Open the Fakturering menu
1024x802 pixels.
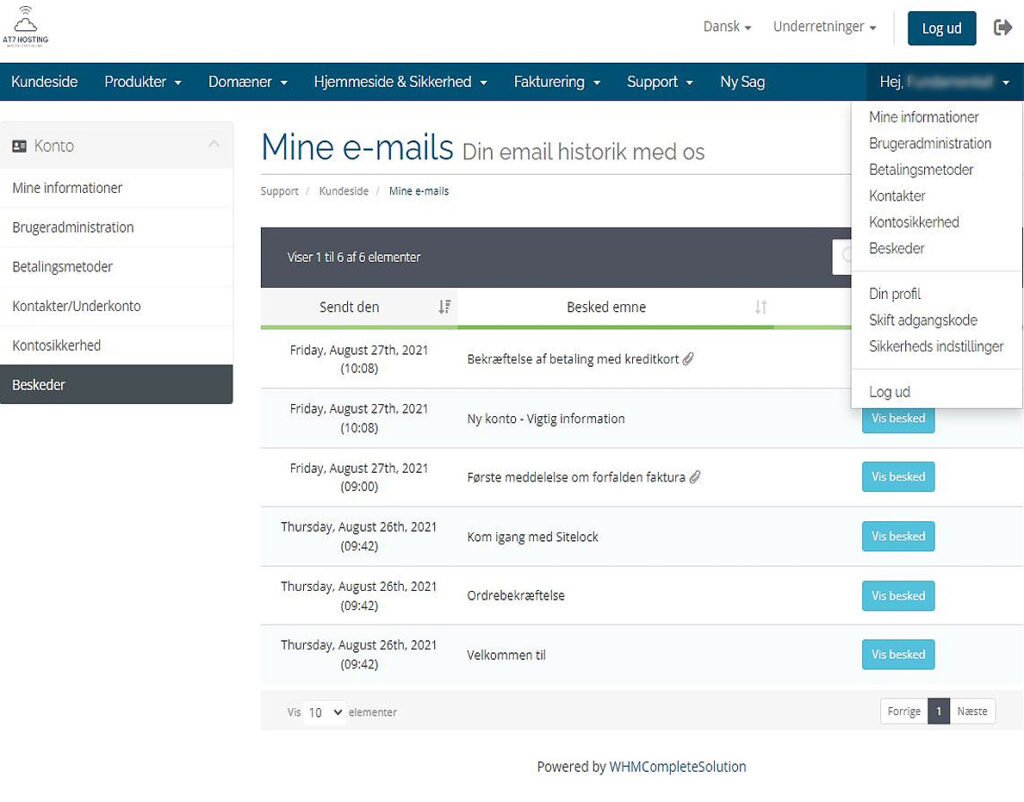click(x=557, y=82)
